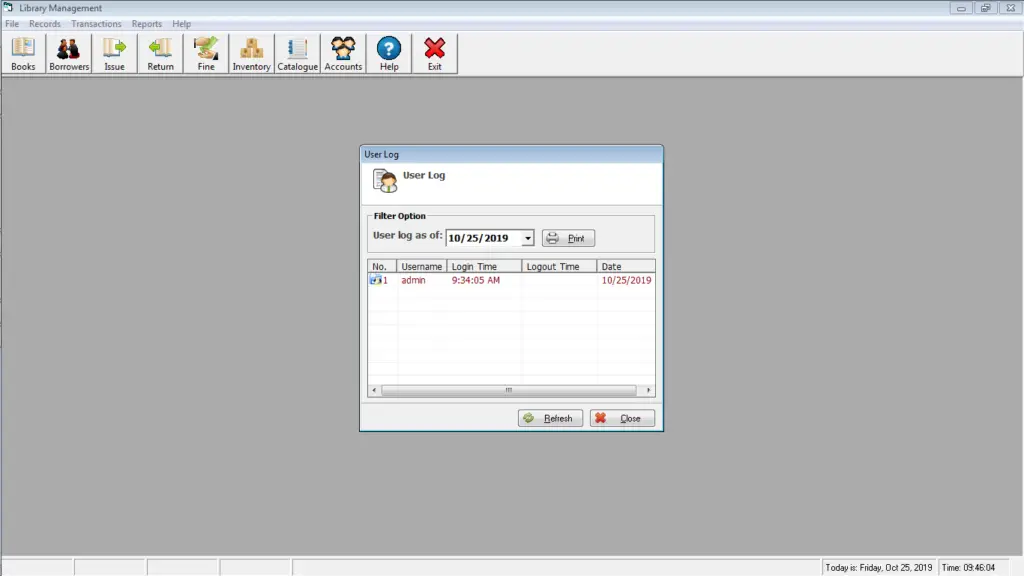Open the Books toolbar icon
The height and width of the screenshot is (576, 1024).
(x=22, y=52)
